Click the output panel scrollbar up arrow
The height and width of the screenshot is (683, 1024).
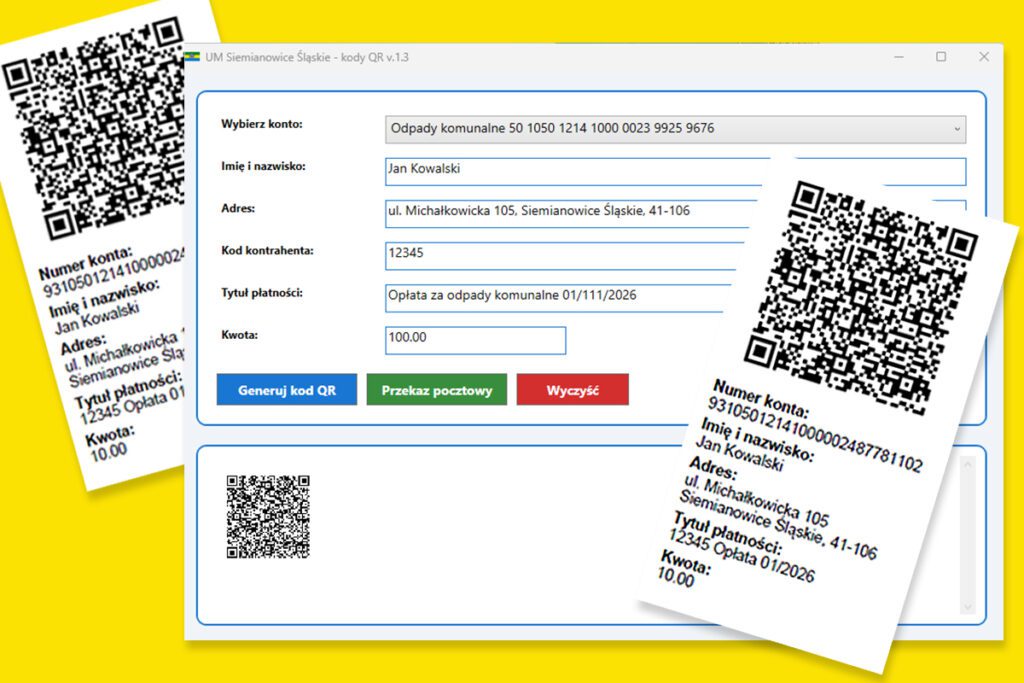tap(966, 463)
